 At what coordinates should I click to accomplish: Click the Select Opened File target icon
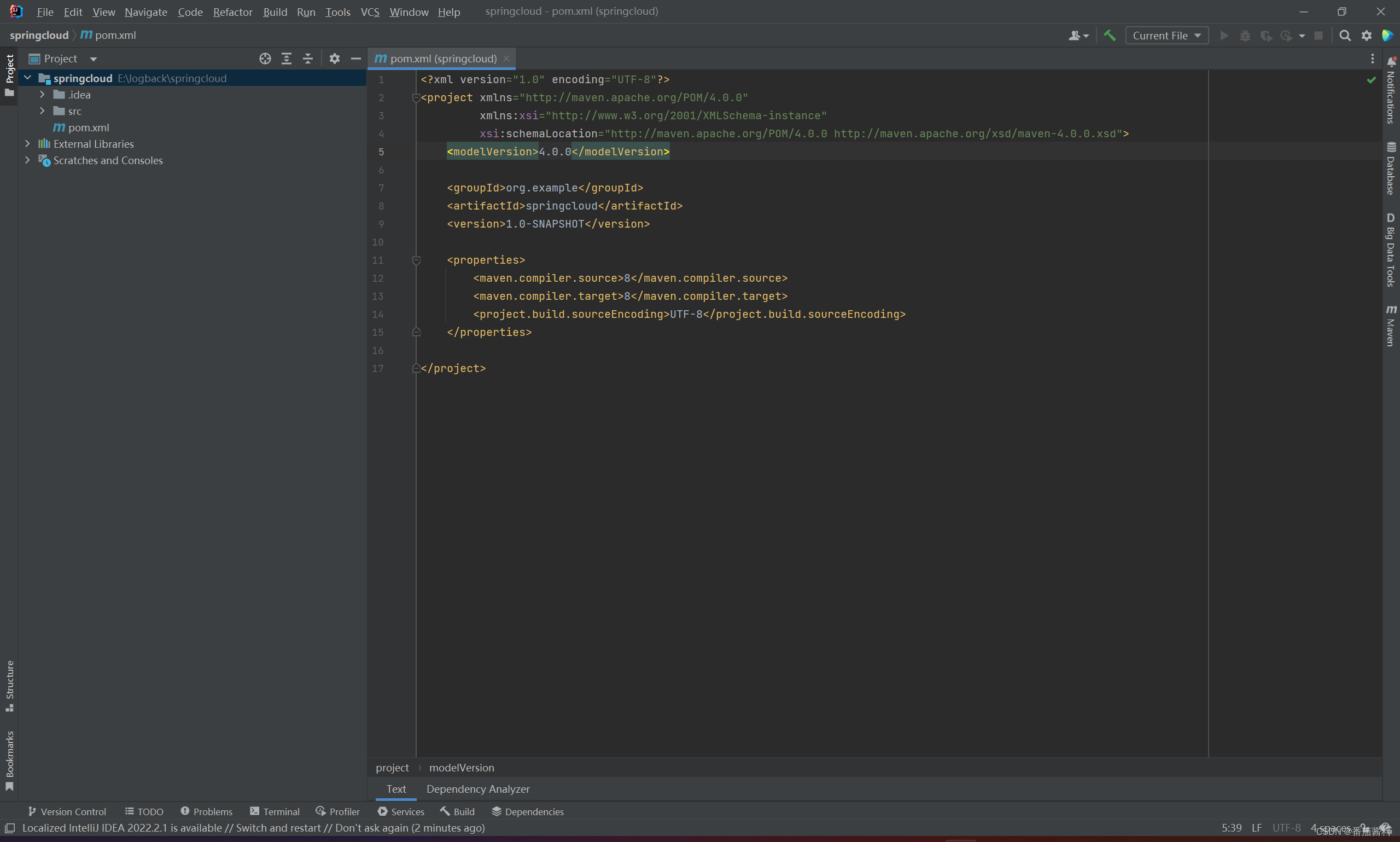[x=265, y=59]
